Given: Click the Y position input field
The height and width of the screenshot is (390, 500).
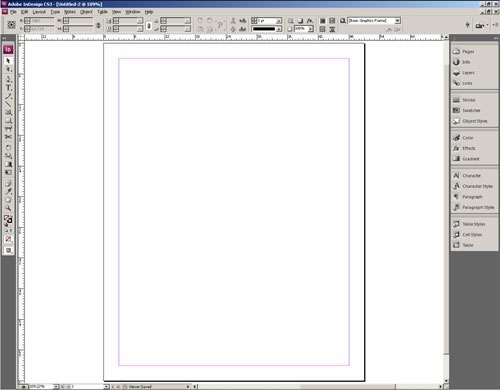Looking at the screenshot, I should click(x=39, y=29).
